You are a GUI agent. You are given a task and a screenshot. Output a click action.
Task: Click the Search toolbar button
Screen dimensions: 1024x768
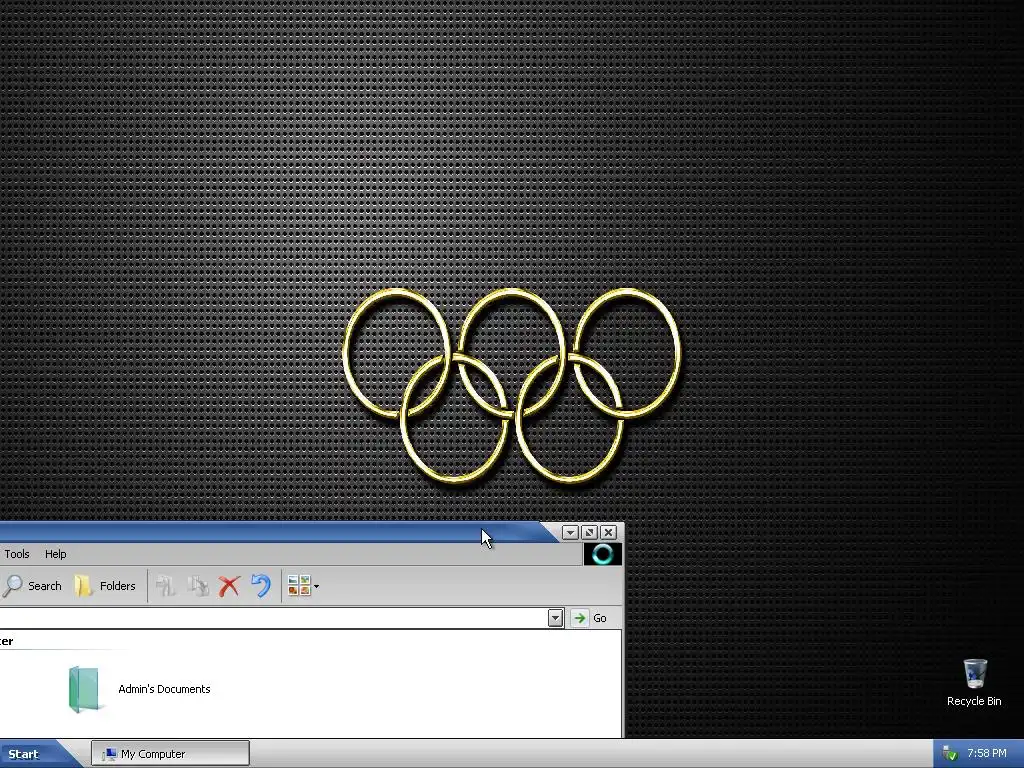click(x=32, y=586)
